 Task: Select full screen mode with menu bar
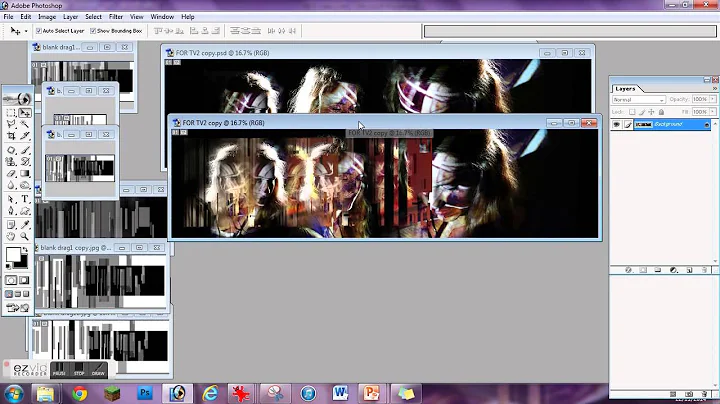(x=18, y=294)
